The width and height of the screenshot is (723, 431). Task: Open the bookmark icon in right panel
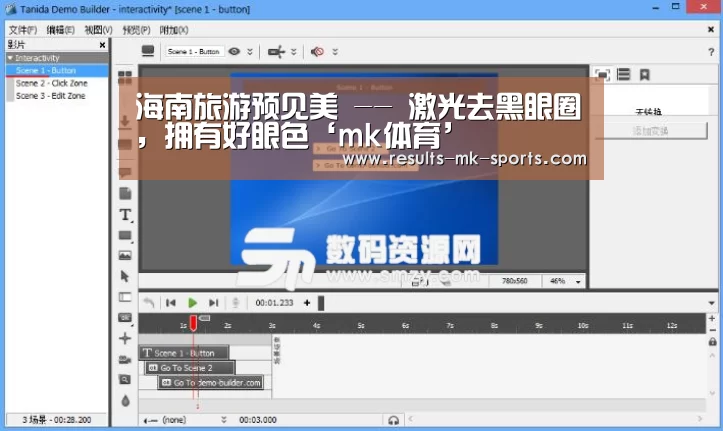[645, 75]
